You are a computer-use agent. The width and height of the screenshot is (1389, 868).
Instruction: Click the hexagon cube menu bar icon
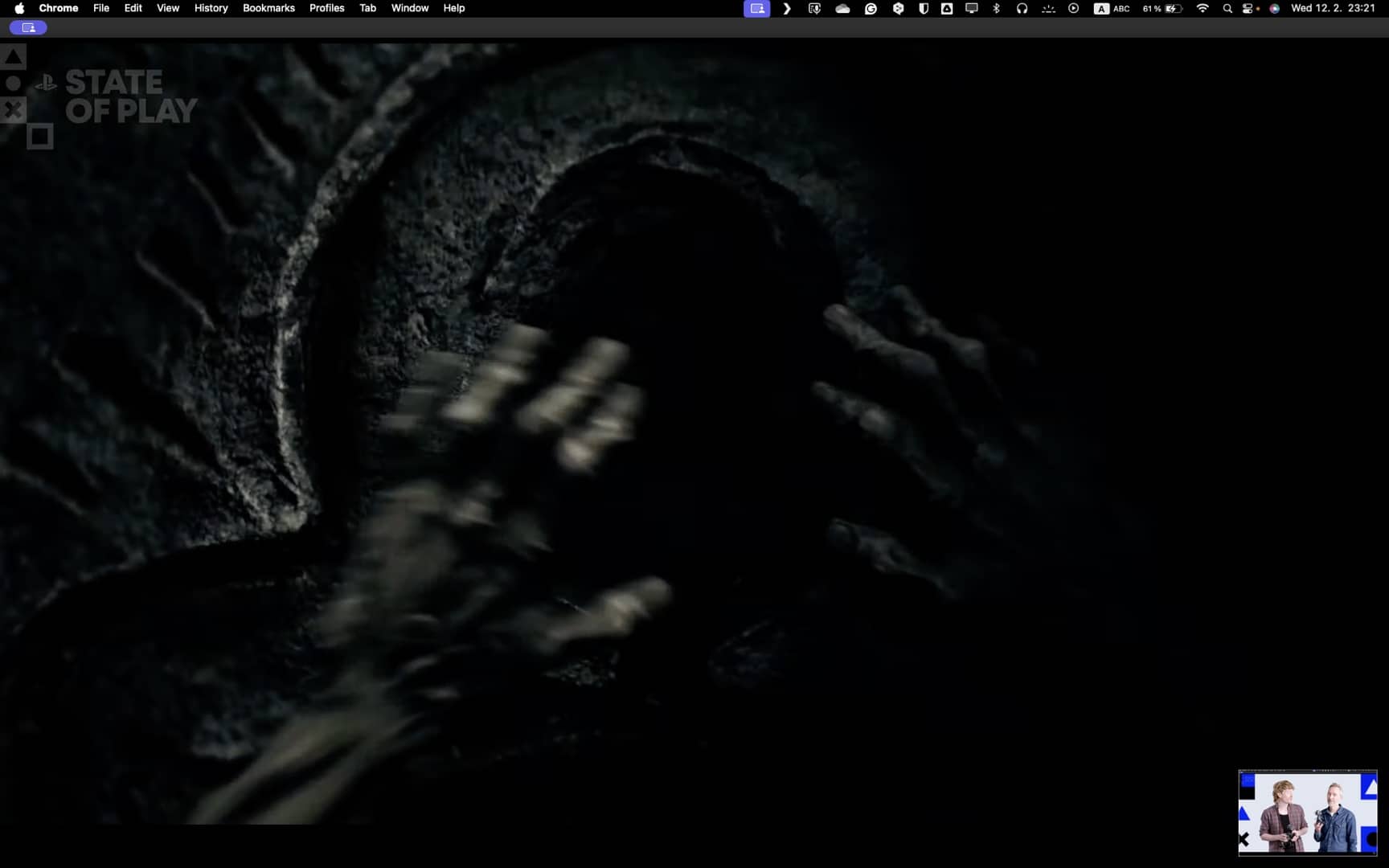point(898,9)
